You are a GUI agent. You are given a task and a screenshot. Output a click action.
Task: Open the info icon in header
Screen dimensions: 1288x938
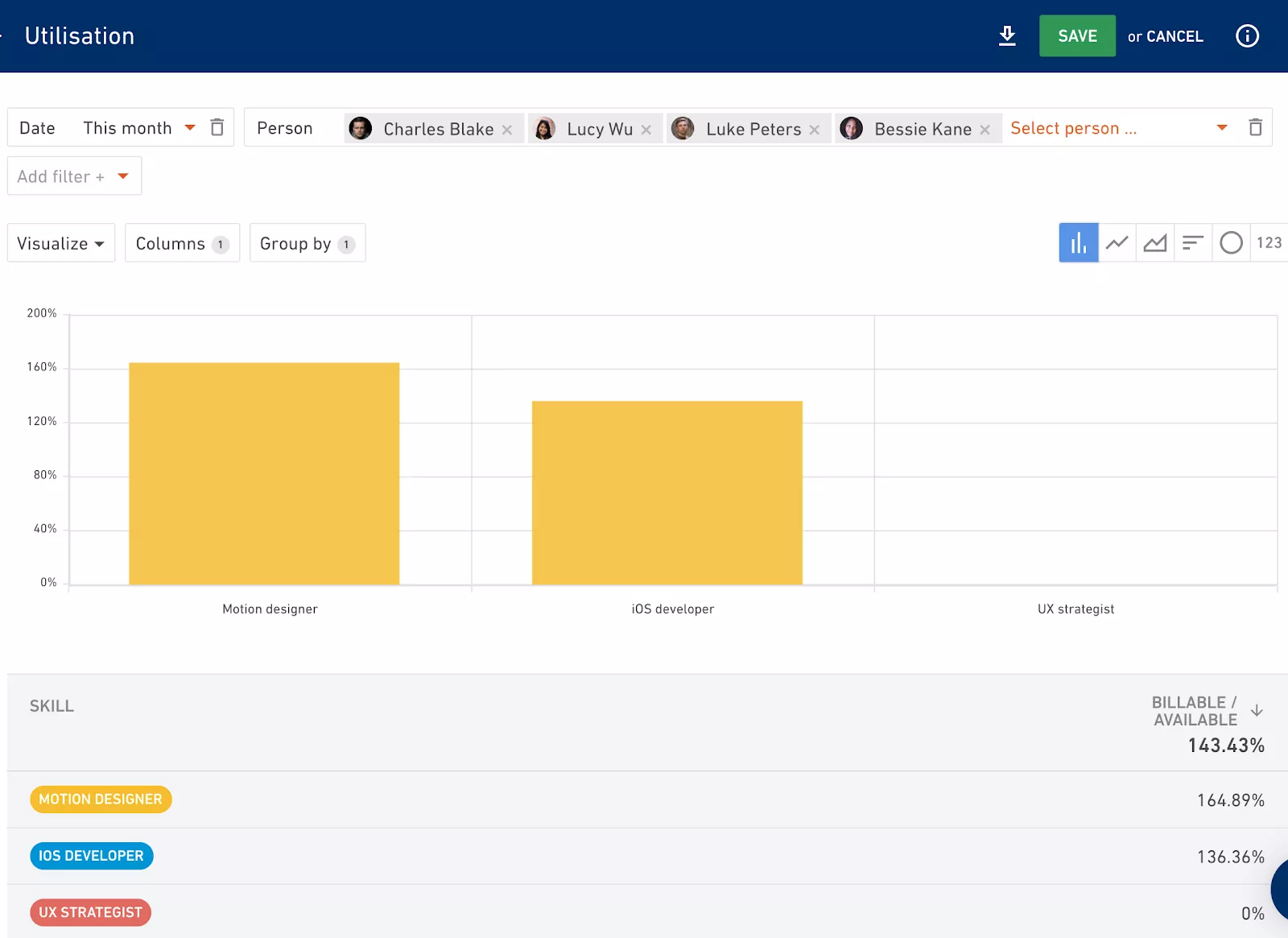pos(1247,36)
